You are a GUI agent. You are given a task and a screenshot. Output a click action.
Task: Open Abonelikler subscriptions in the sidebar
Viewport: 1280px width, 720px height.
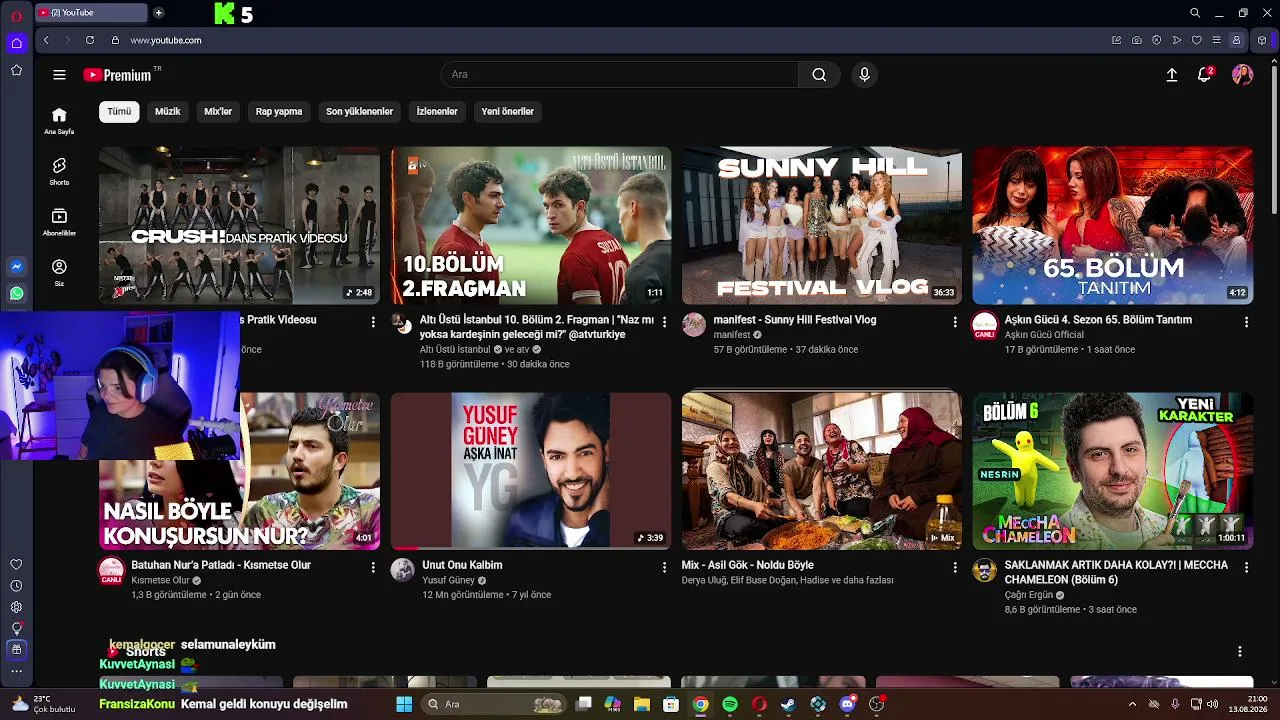pyautogui.click(x=59, y=222)
